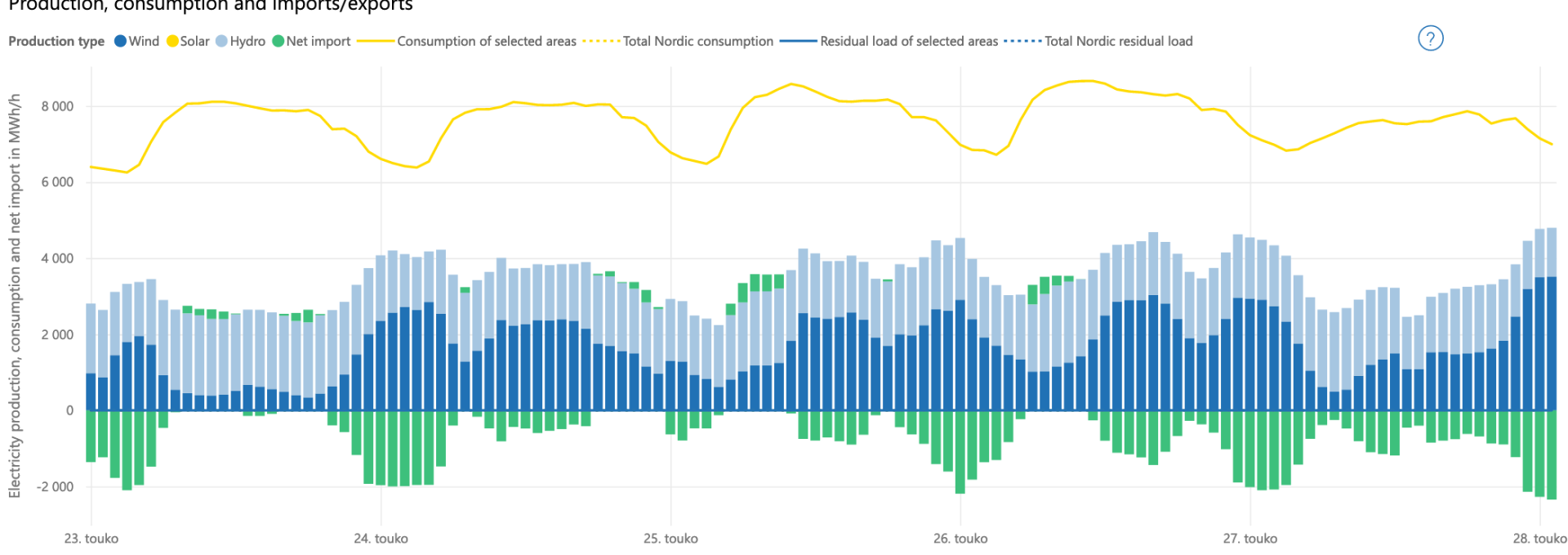The width and height of the screenshot is (1568, 555).
Task: Click the '27. touko' date on x-axis
Action: (1249, 539)
